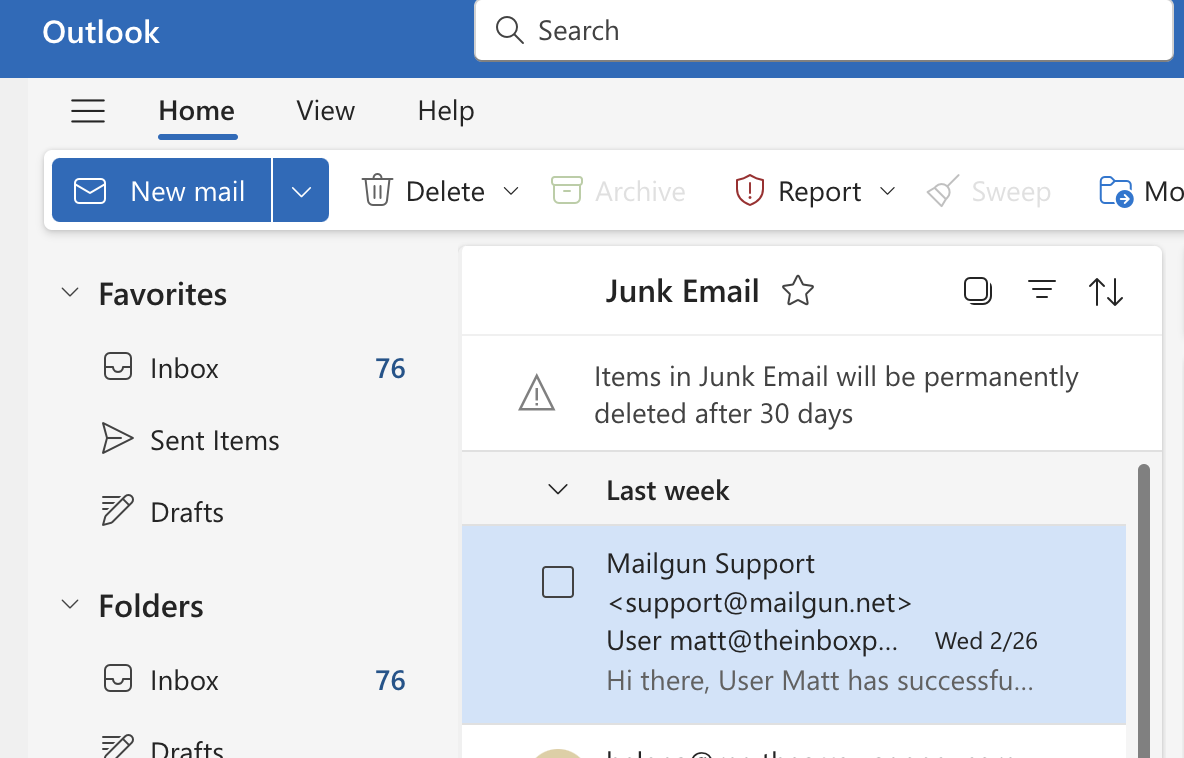The height and width of the screenshot is (758, 1184).
Task: Open the Report phishing icon
Action: (748, 191)
